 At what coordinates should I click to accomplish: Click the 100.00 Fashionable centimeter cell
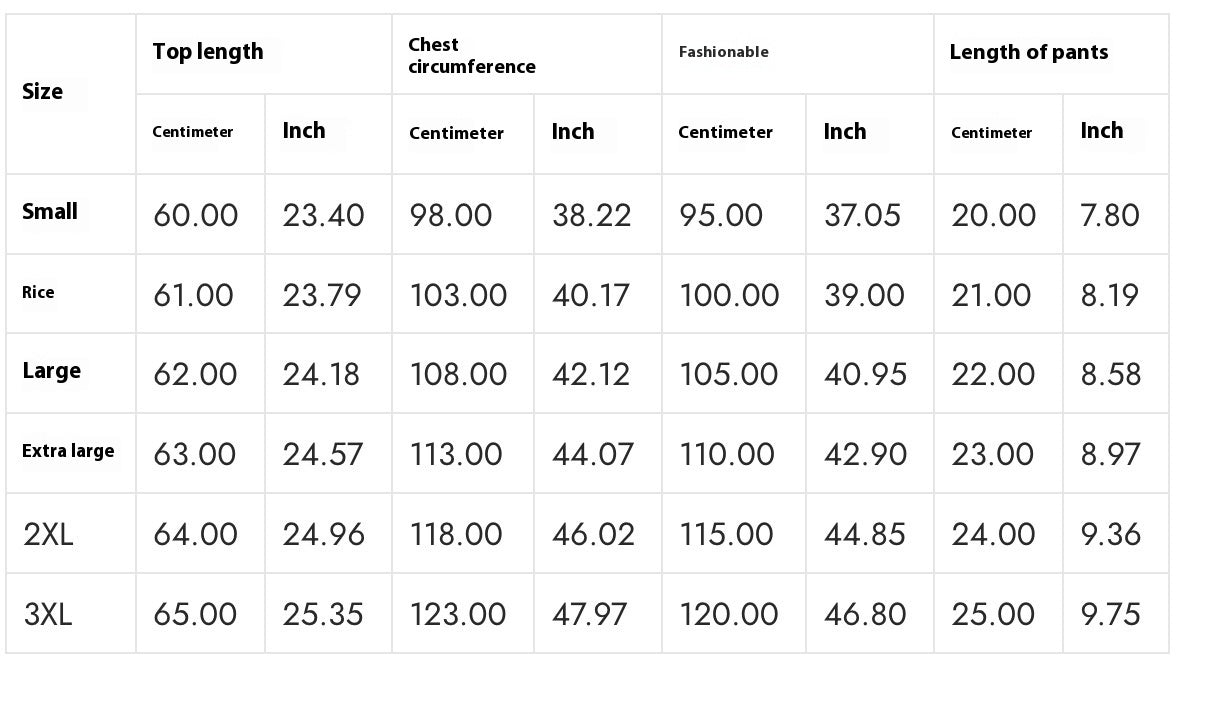click(x=728, y=295)
